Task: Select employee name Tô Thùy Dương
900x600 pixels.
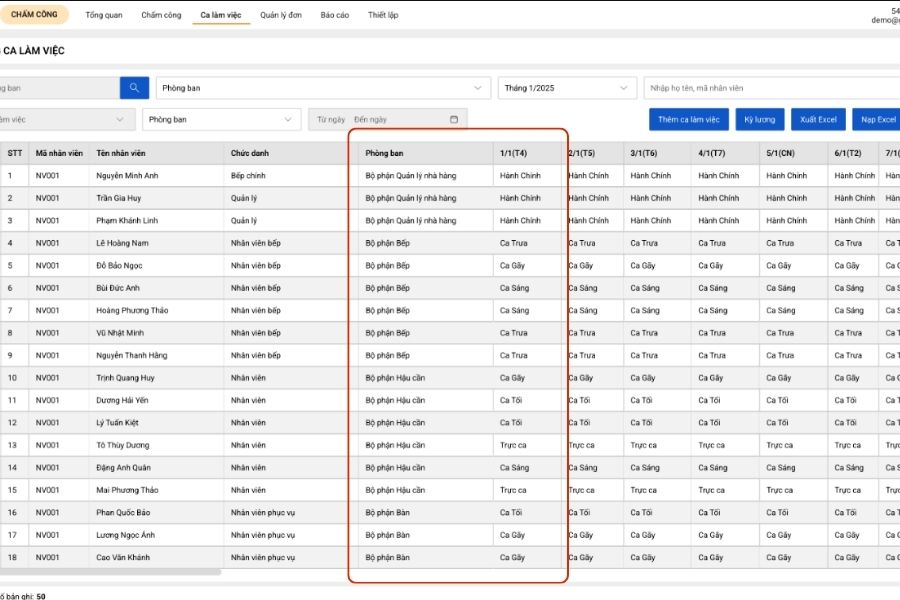Action: [122, 445]
